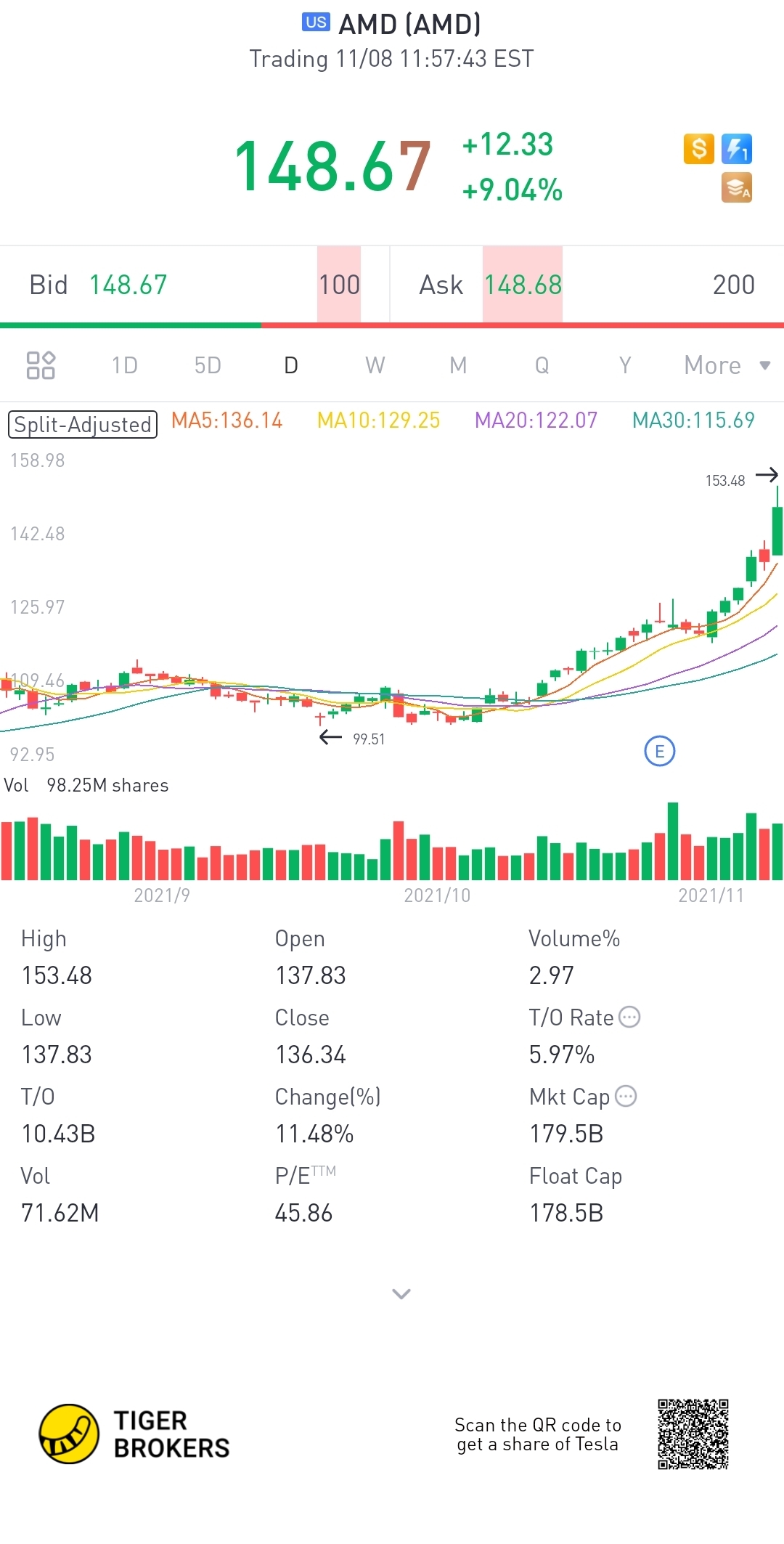Tap the +9.04% percent change
784x1544 pixels.
click(x=513, y=190)
